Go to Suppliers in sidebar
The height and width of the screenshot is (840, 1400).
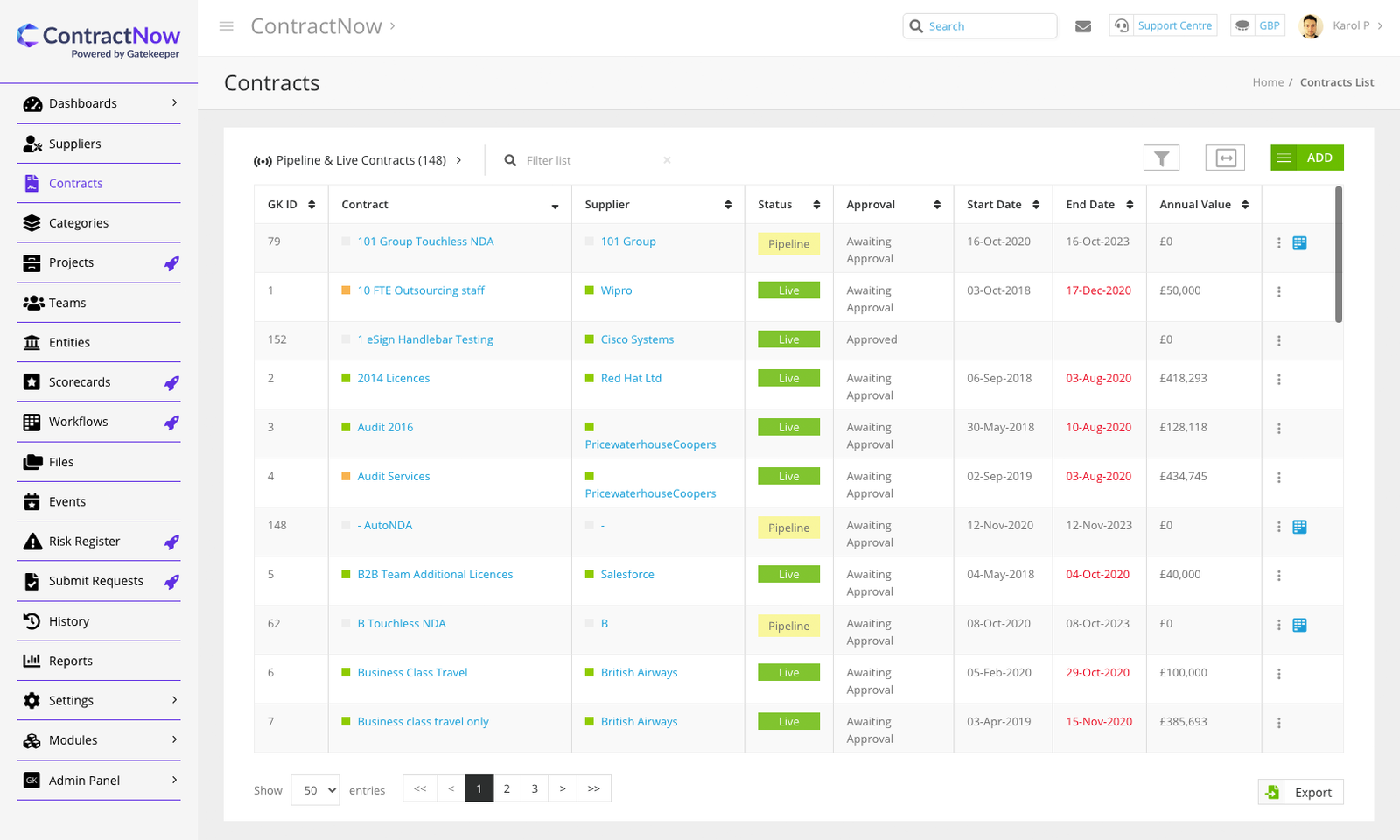point(99,143)
